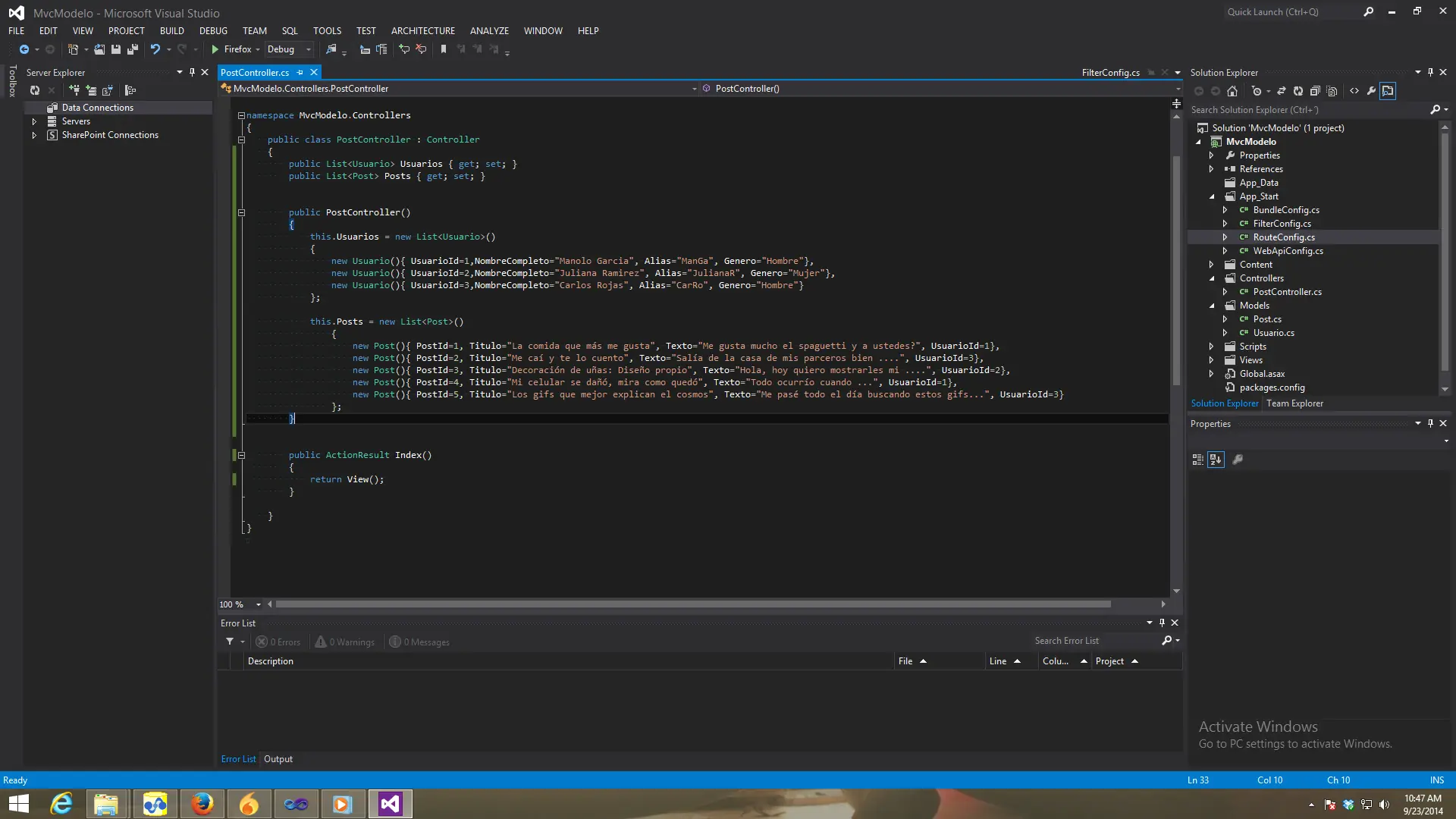Click Show All Files icon
This screenshot has width=1456, height=819.
coord(1332,91)
